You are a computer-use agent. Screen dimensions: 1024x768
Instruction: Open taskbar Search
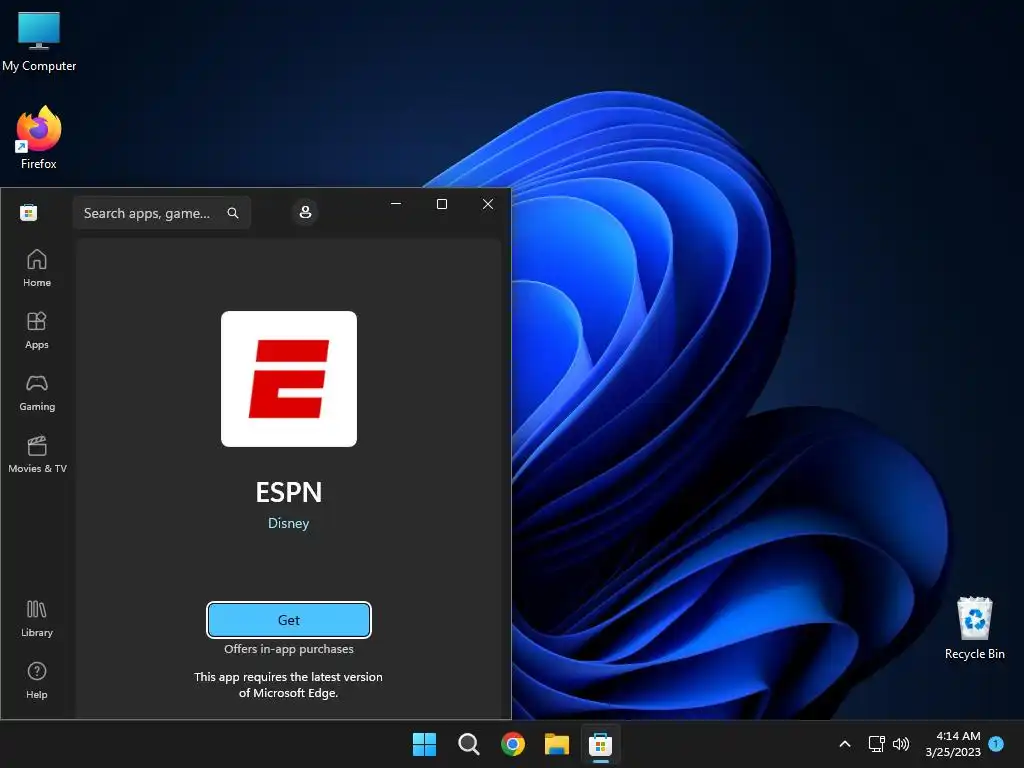(x=468, y=744)
